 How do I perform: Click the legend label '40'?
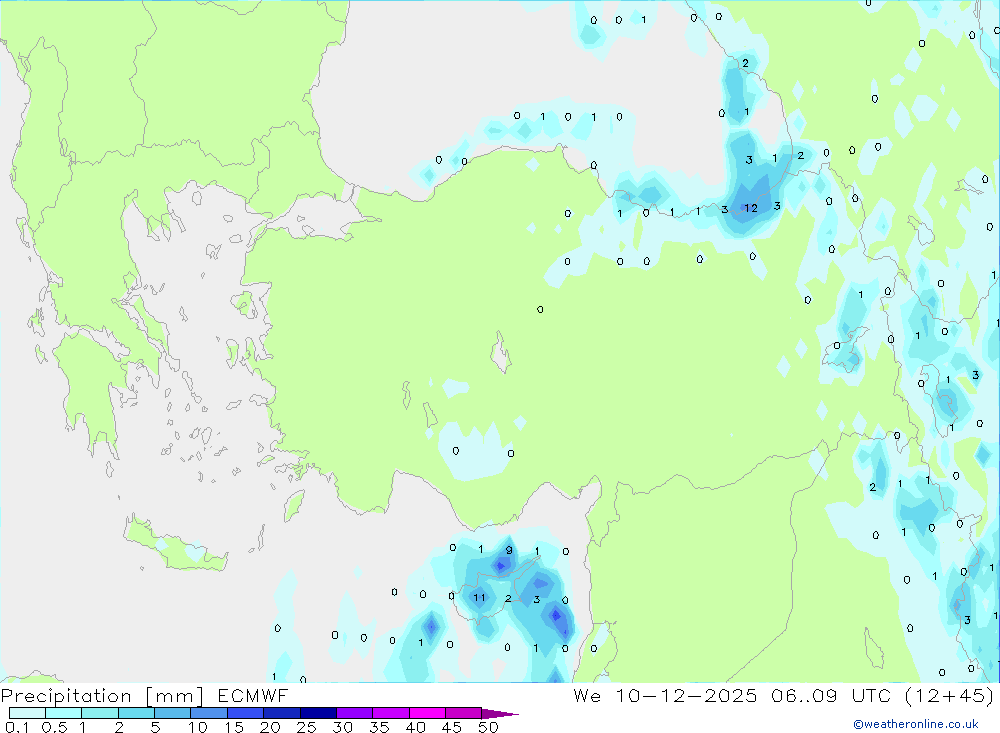[415, 727]
